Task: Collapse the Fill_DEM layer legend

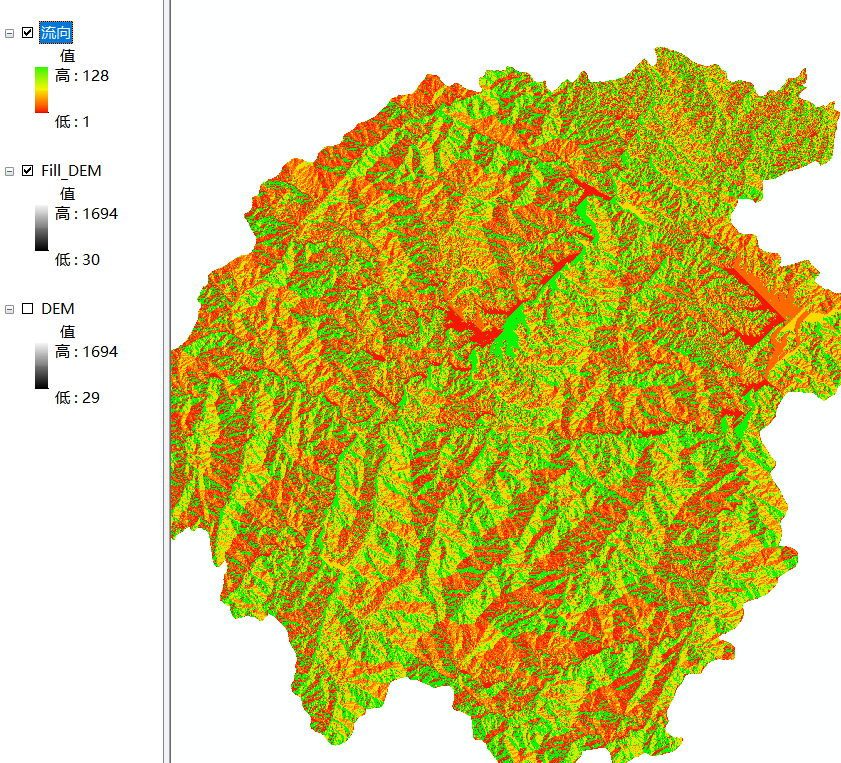Action: pyautogui.click(x=9, y=171)
